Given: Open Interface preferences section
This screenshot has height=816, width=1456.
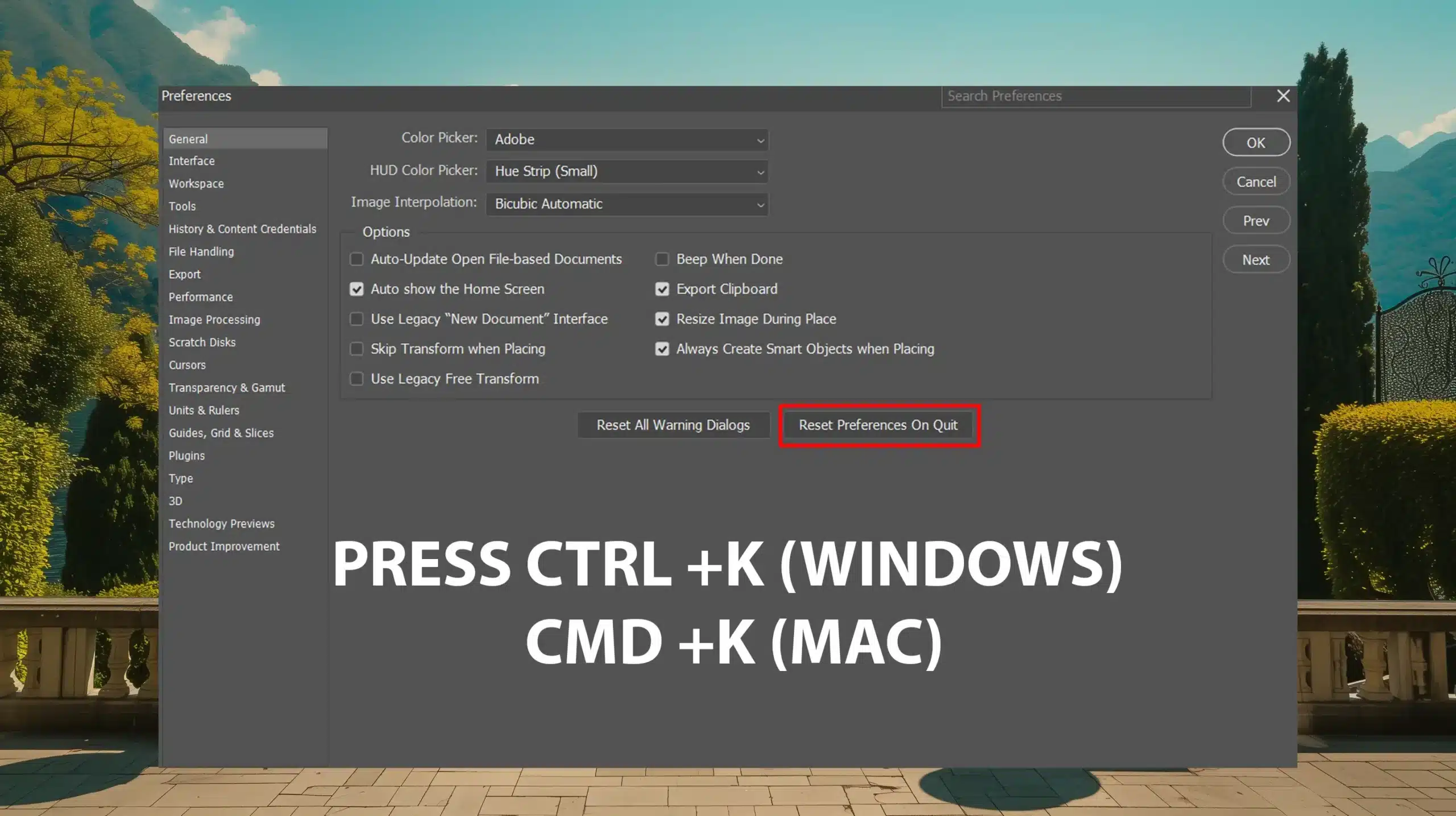Looking at the screenshot, I should 192,160.
